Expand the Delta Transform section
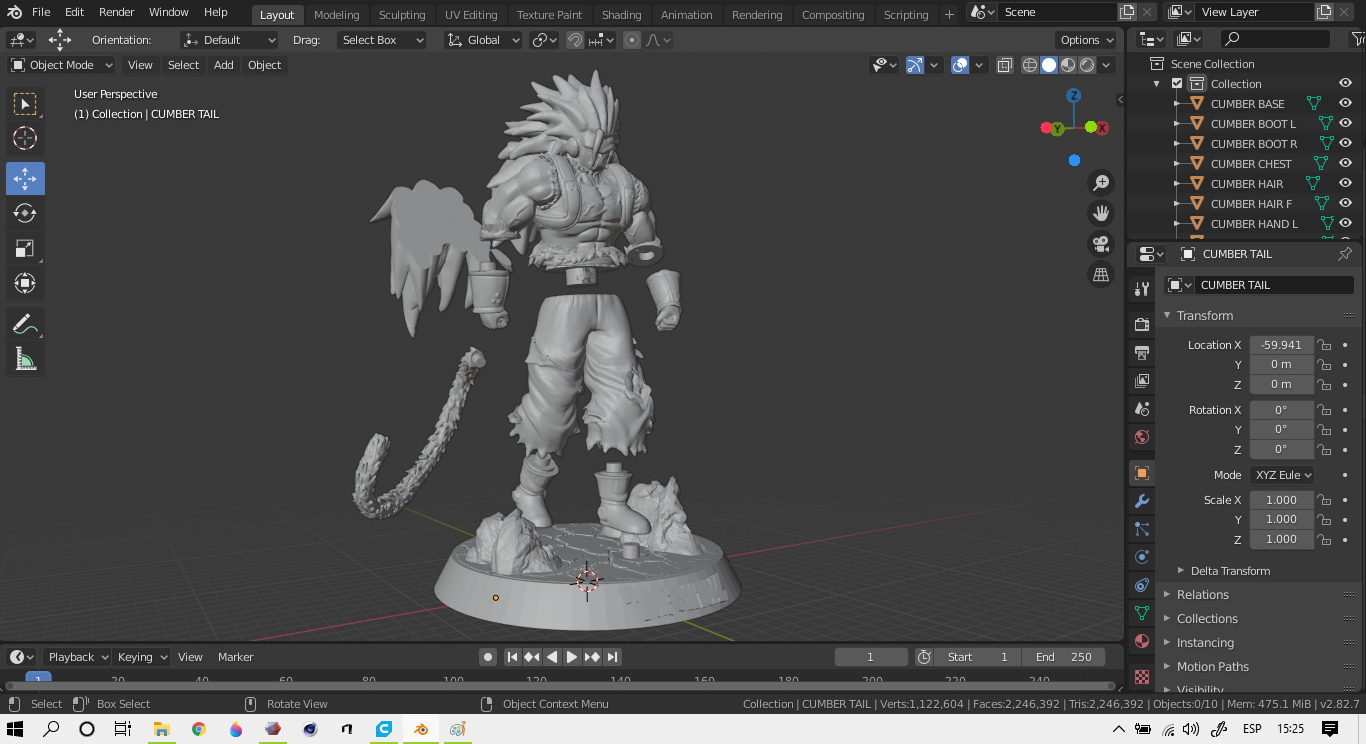Viewport: 1366px width, 744px height. click(x=1229, y=571)
